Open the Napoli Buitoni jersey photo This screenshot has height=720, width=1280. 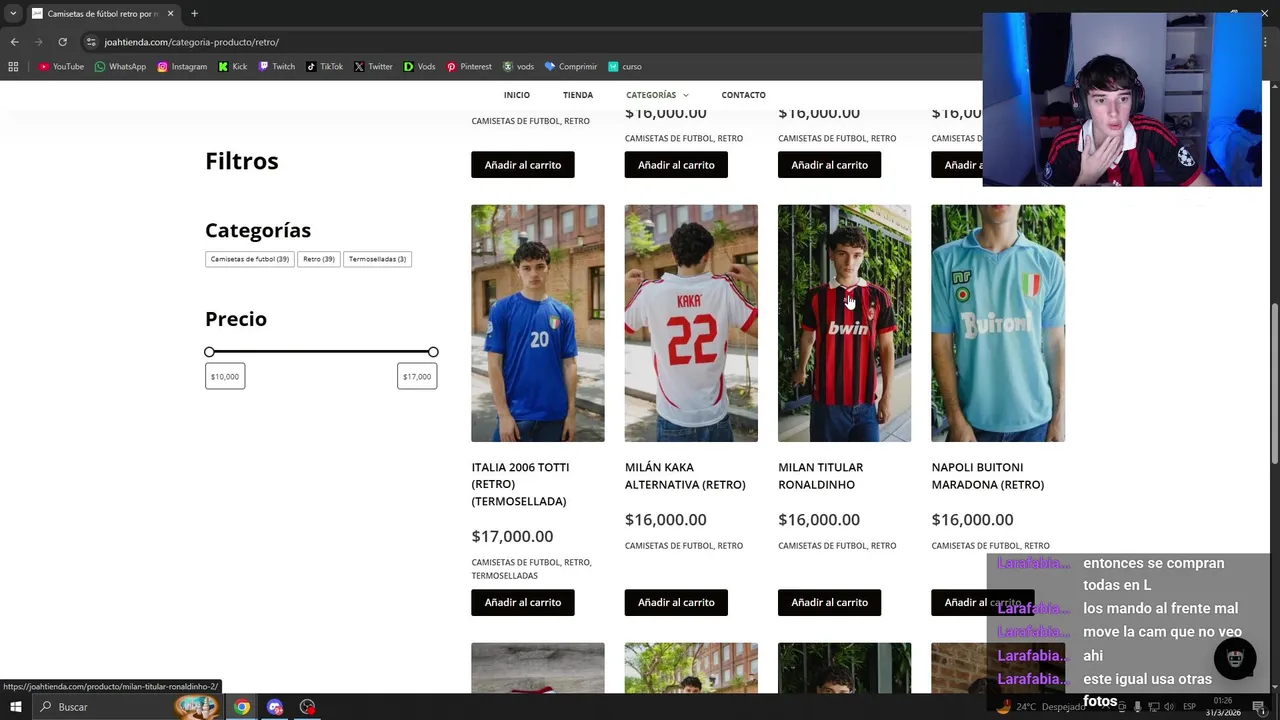click(x=998, y=323)
